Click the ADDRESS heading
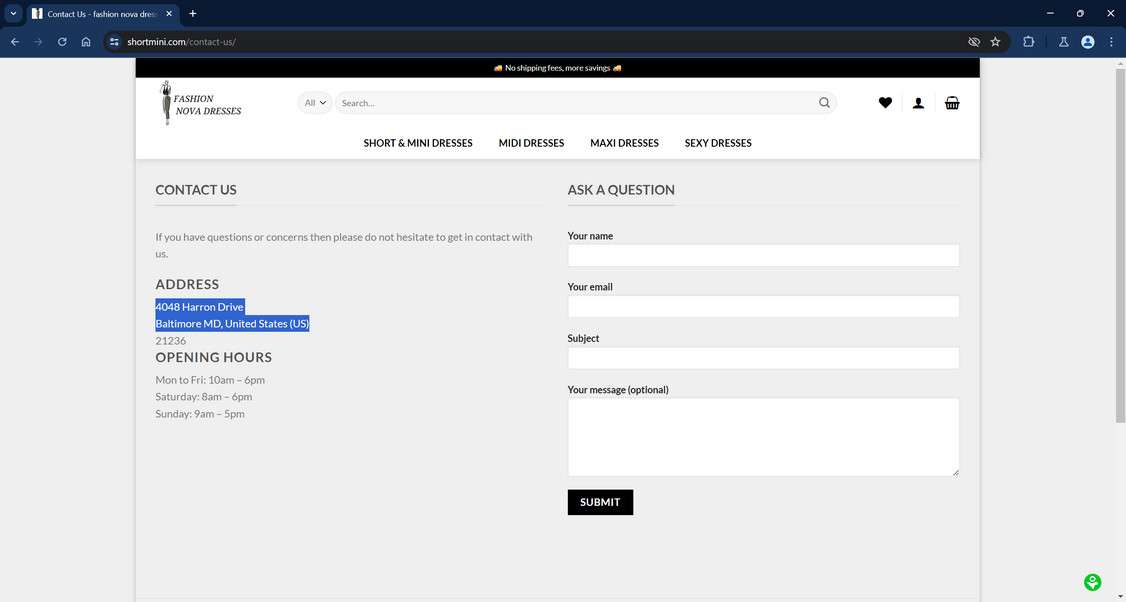The height and width of the screenshot is (602, 1126). 187,284
